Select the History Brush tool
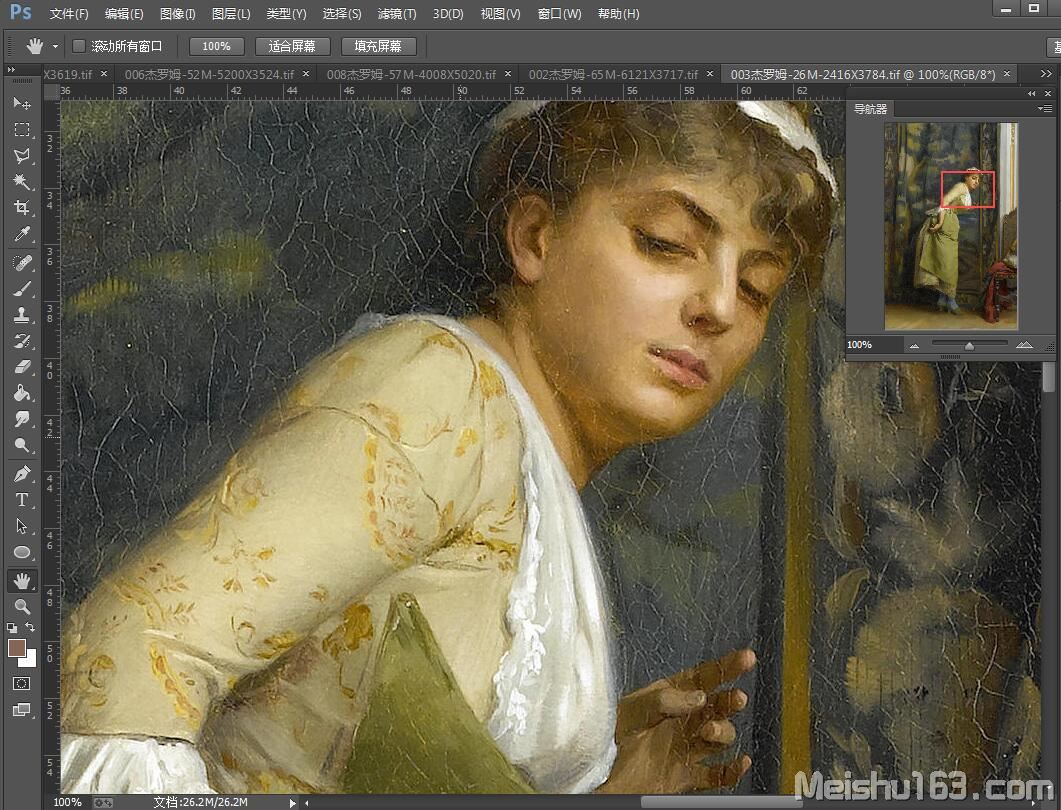Image resolution: width=1061 pixels, height=810 pixels. pos(22,341)
